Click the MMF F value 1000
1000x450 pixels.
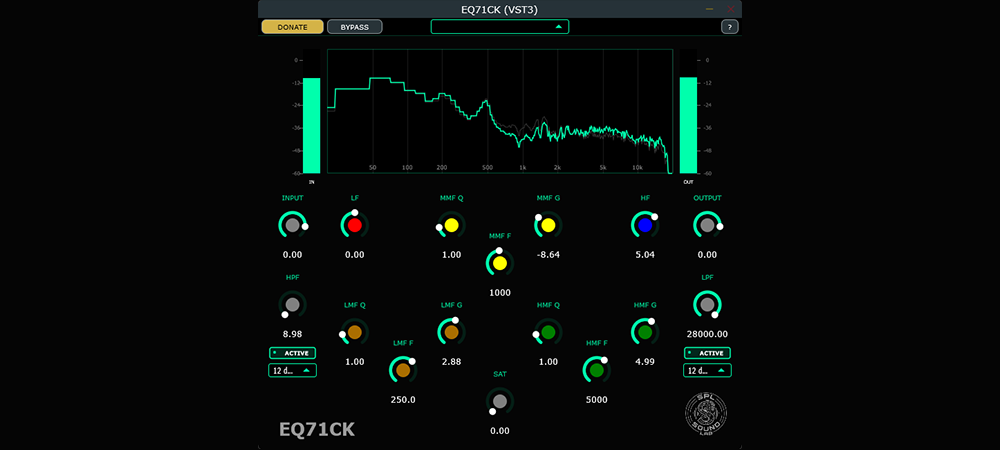click(x=499, y=293)
